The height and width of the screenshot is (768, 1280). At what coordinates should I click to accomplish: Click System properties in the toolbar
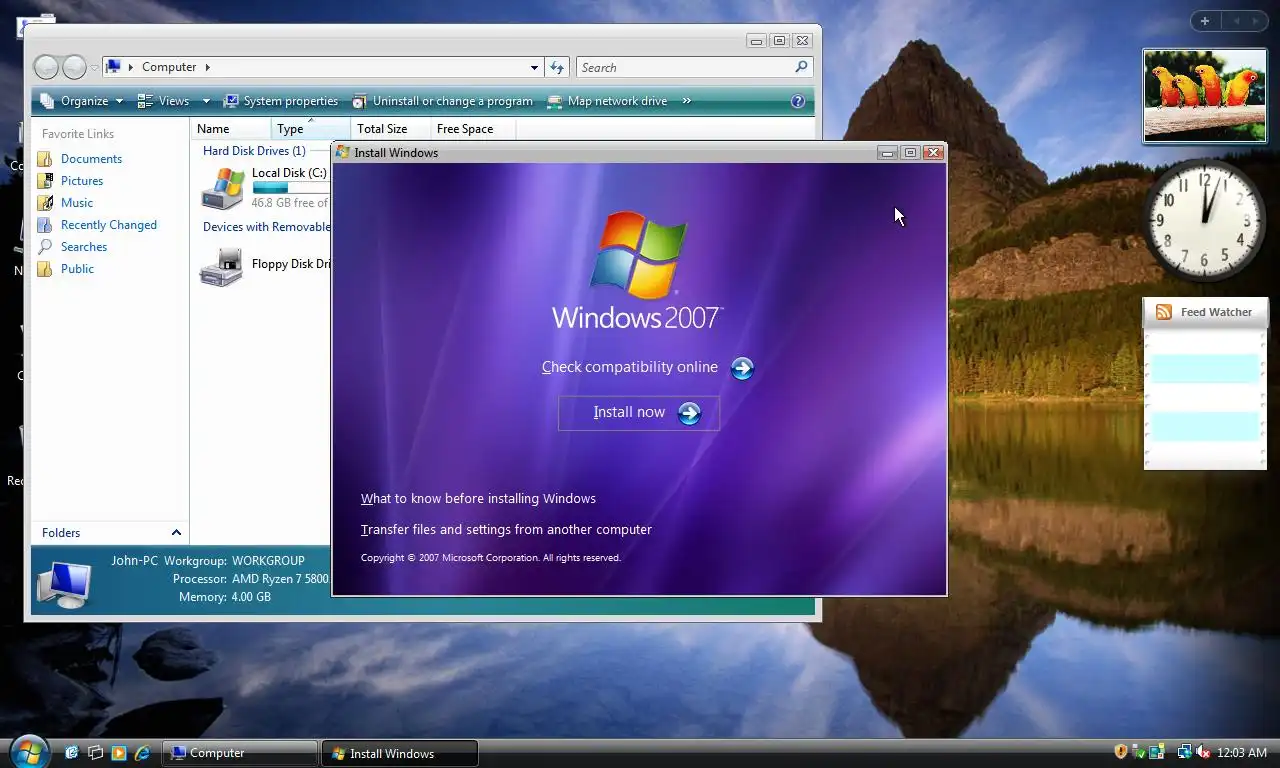(281, 101)
